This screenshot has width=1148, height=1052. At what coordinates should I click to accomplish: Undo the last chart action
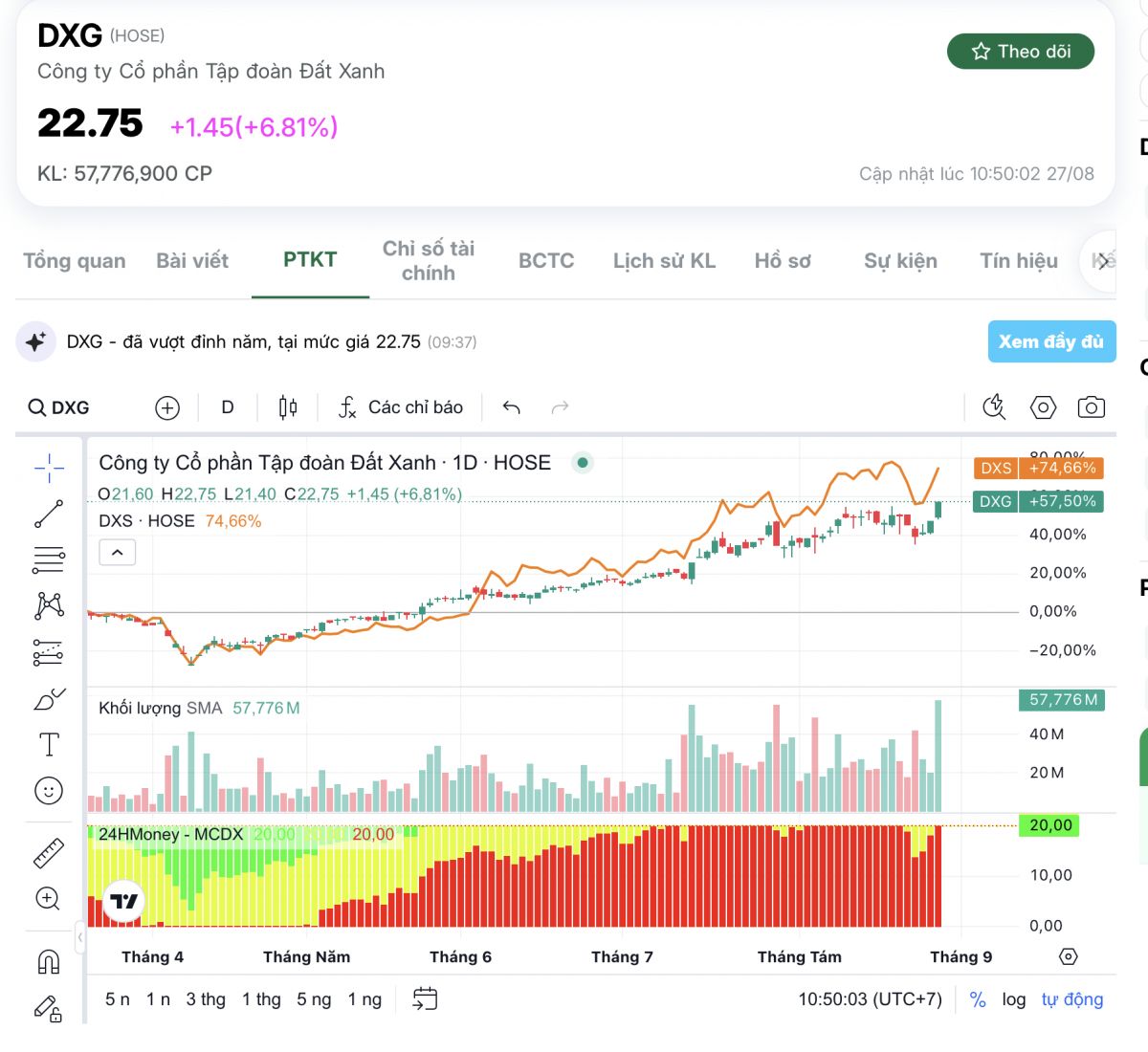click(x=512, y=408)
